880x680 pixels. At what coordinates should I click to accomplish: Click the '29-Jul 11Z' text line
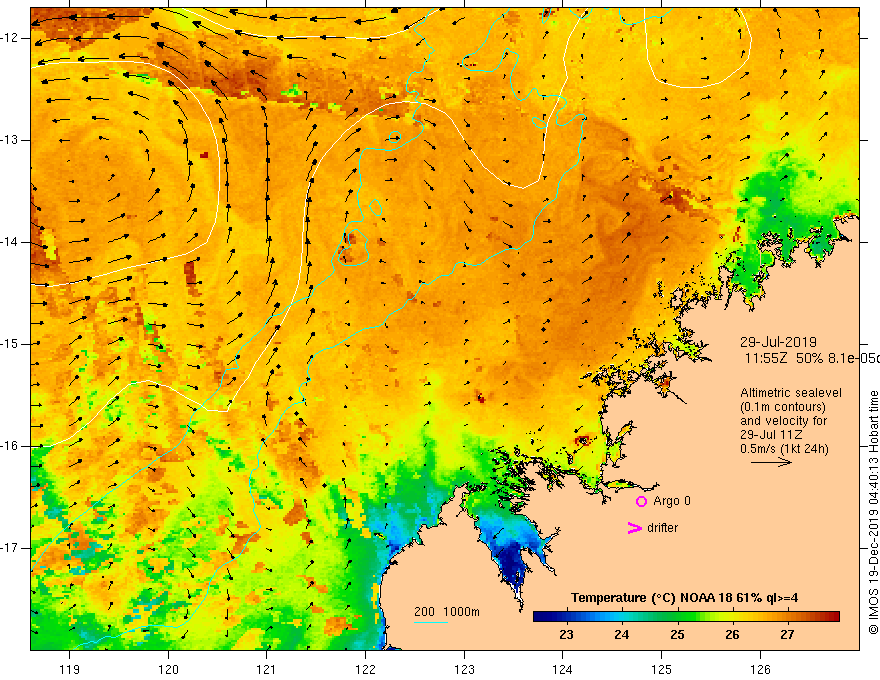point(771,435)
